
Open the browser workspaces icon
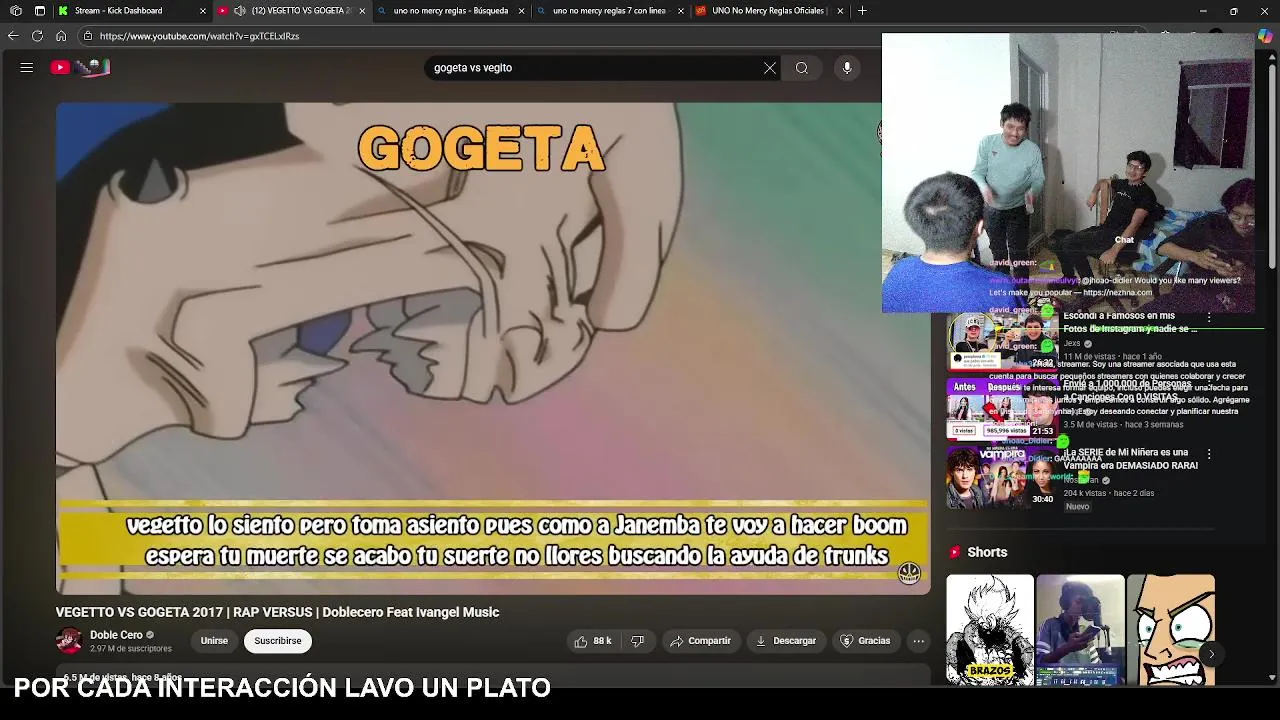(15, 11)
